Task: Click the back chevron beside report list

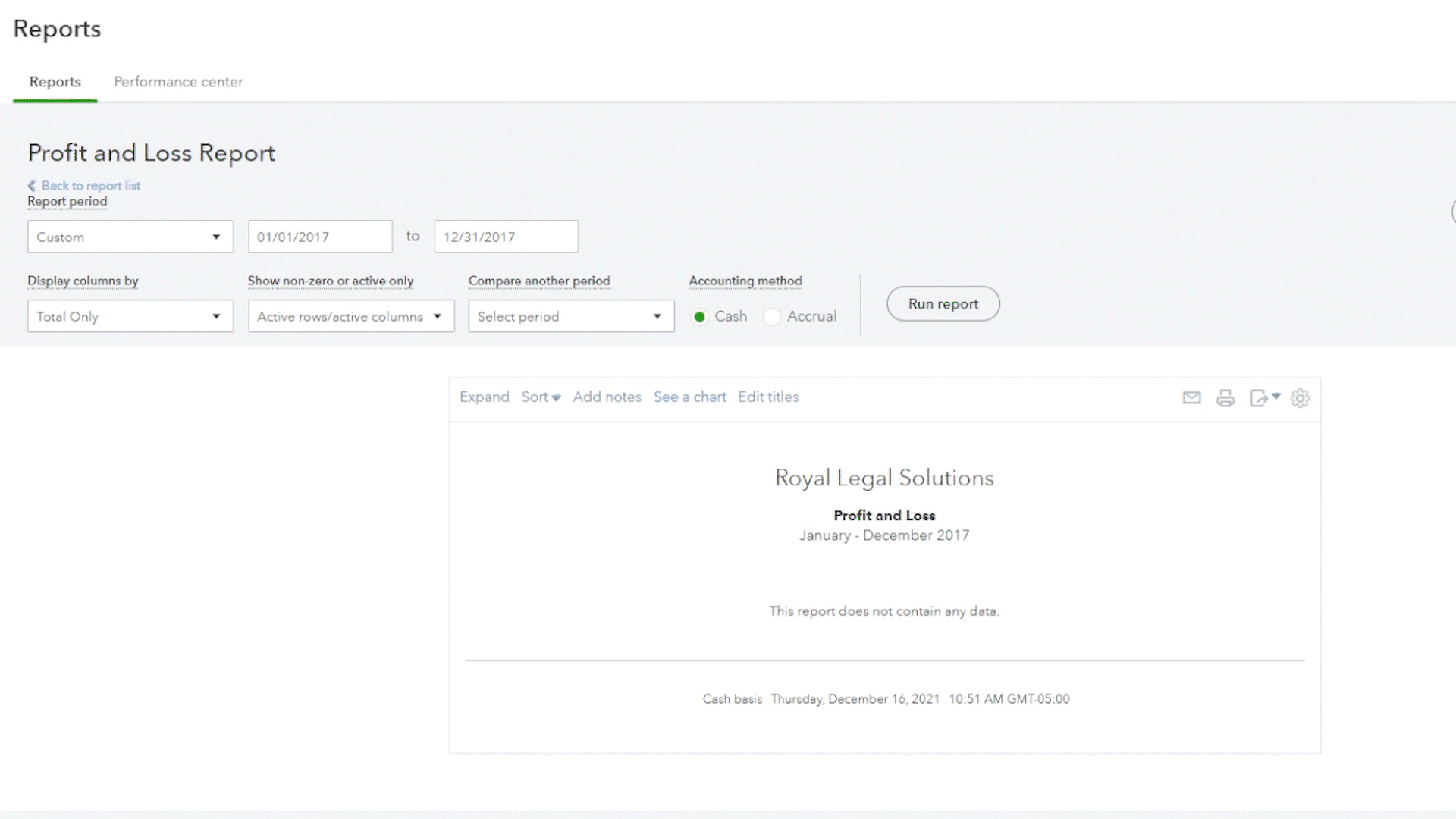Action: click(32, 186)
